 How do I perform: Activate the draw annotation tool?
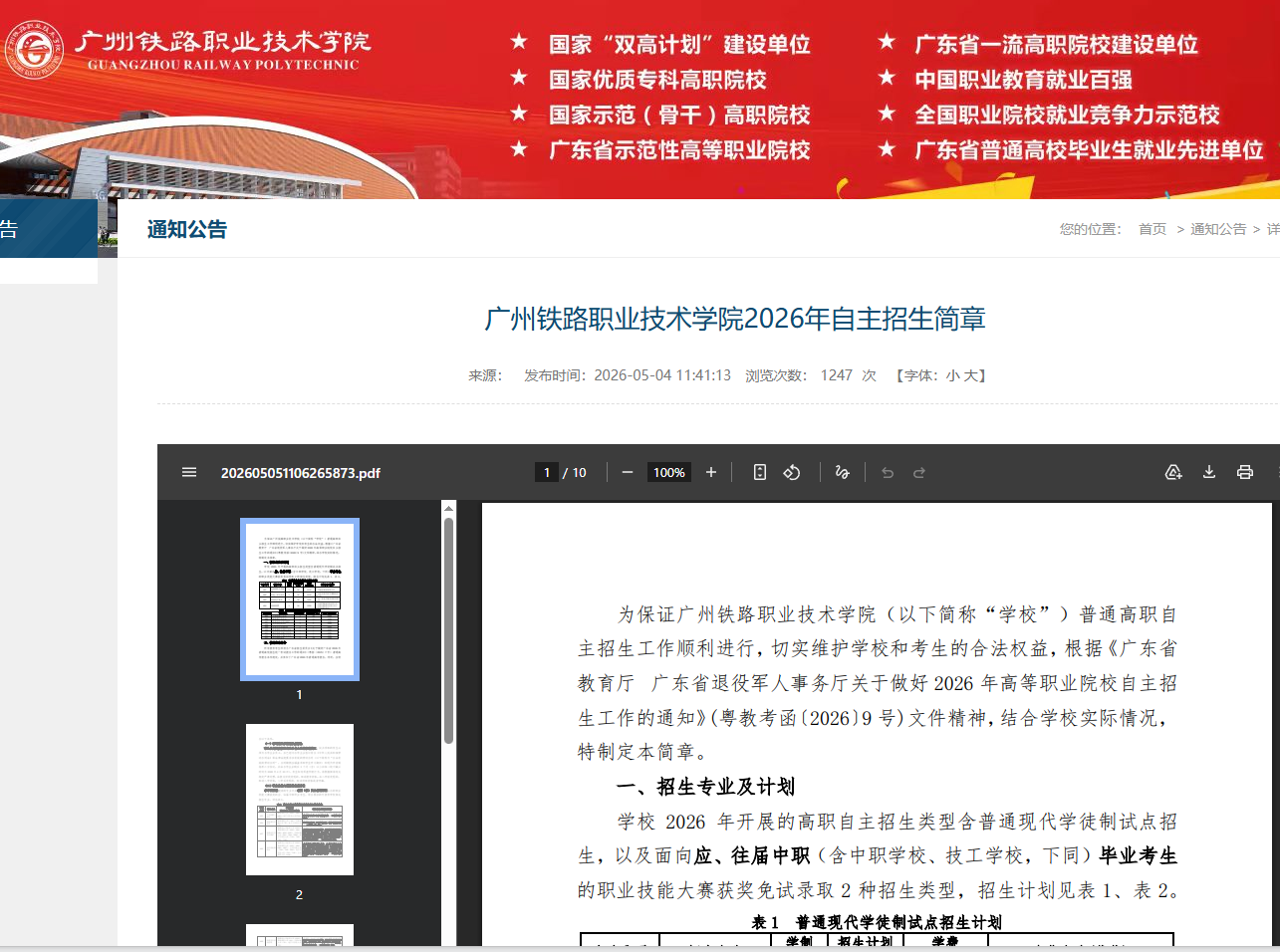coord(843,472)
